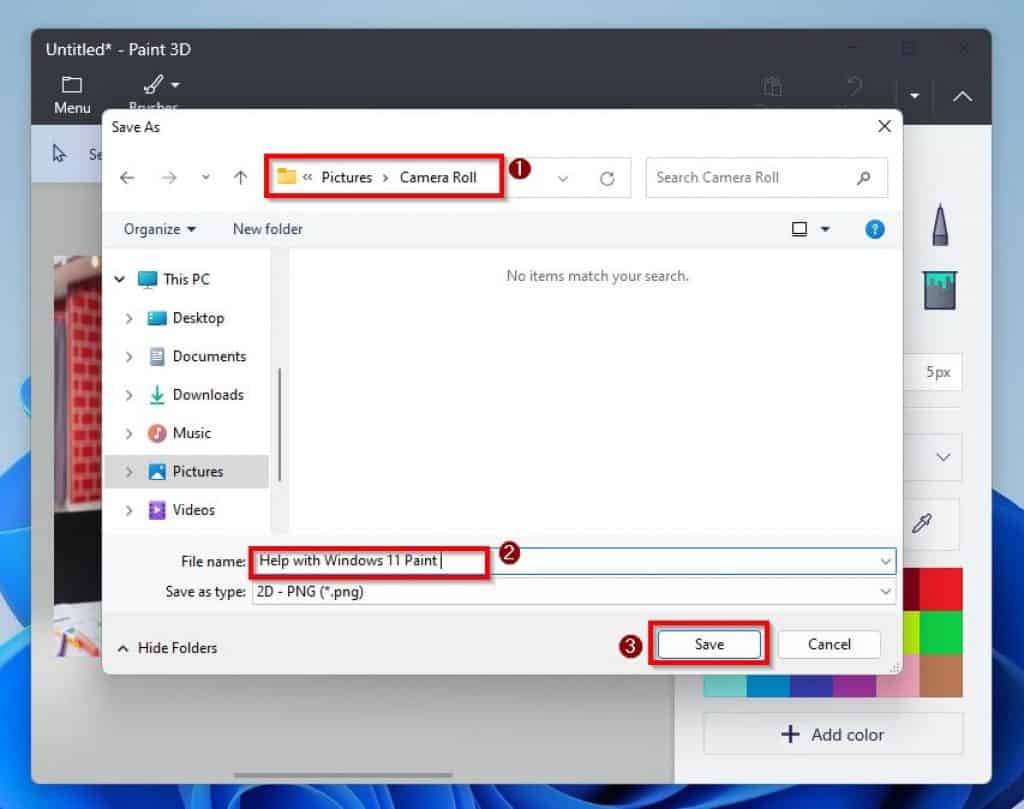Viewport: 1024px width, 809px height.
Task: Click Hide Folders
Action: pos(167,648)
